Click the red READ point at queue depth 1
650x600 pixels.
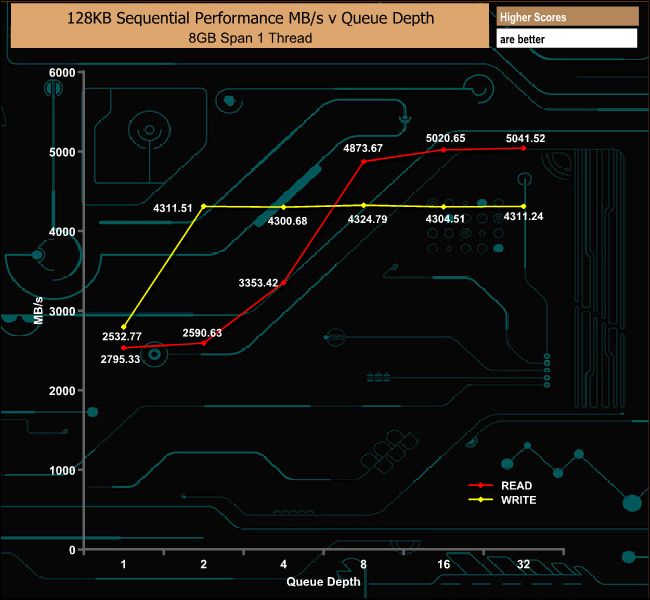pyautogui.click(x=124, y=348)
